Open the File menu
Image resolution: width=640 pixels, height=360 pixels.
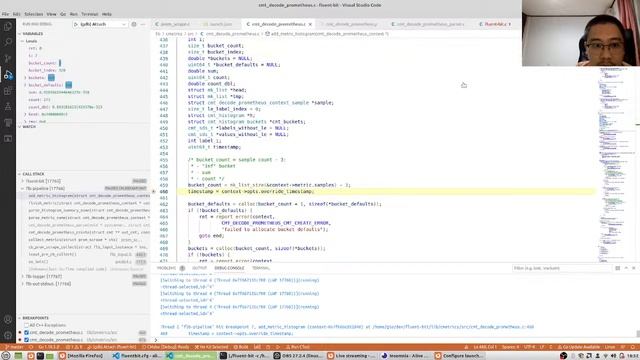click(x=5, y=14)
